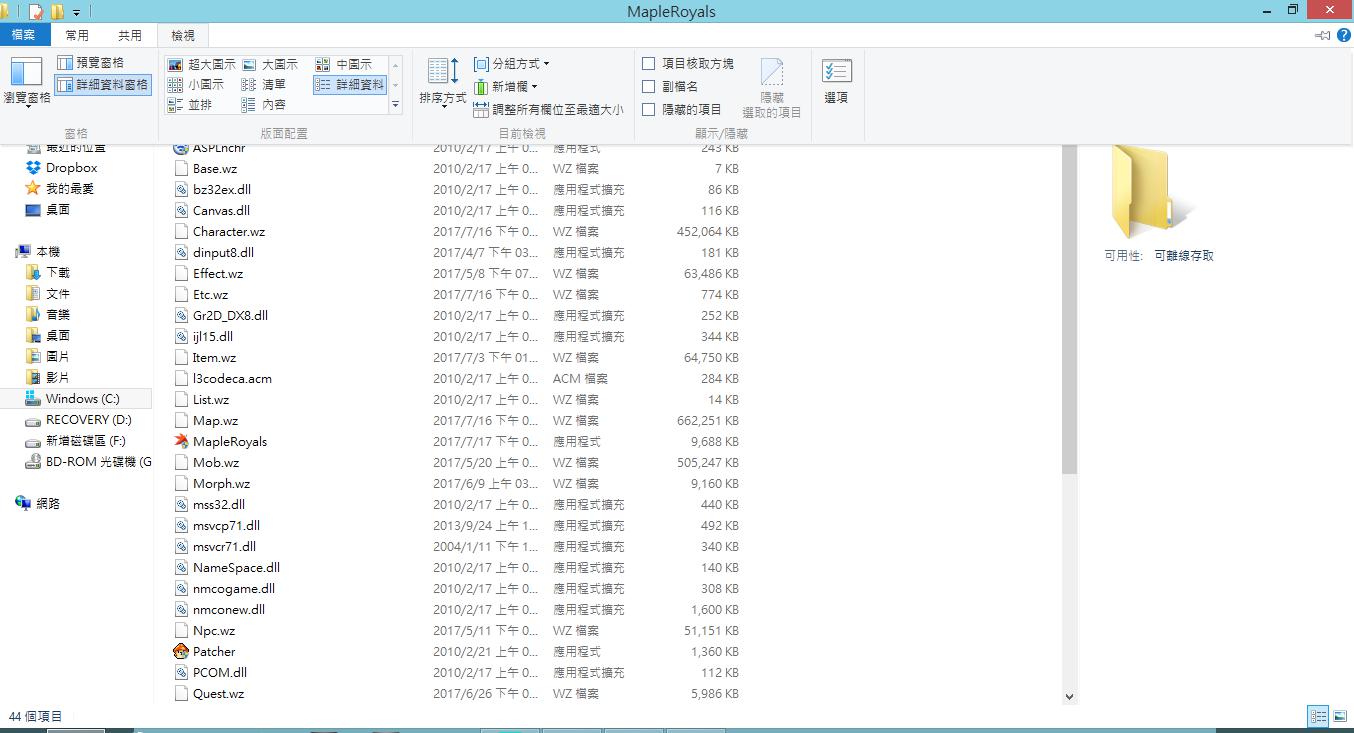Select the Patcher application file icon
Viewport: 1354px width, 733px height.
181,651
